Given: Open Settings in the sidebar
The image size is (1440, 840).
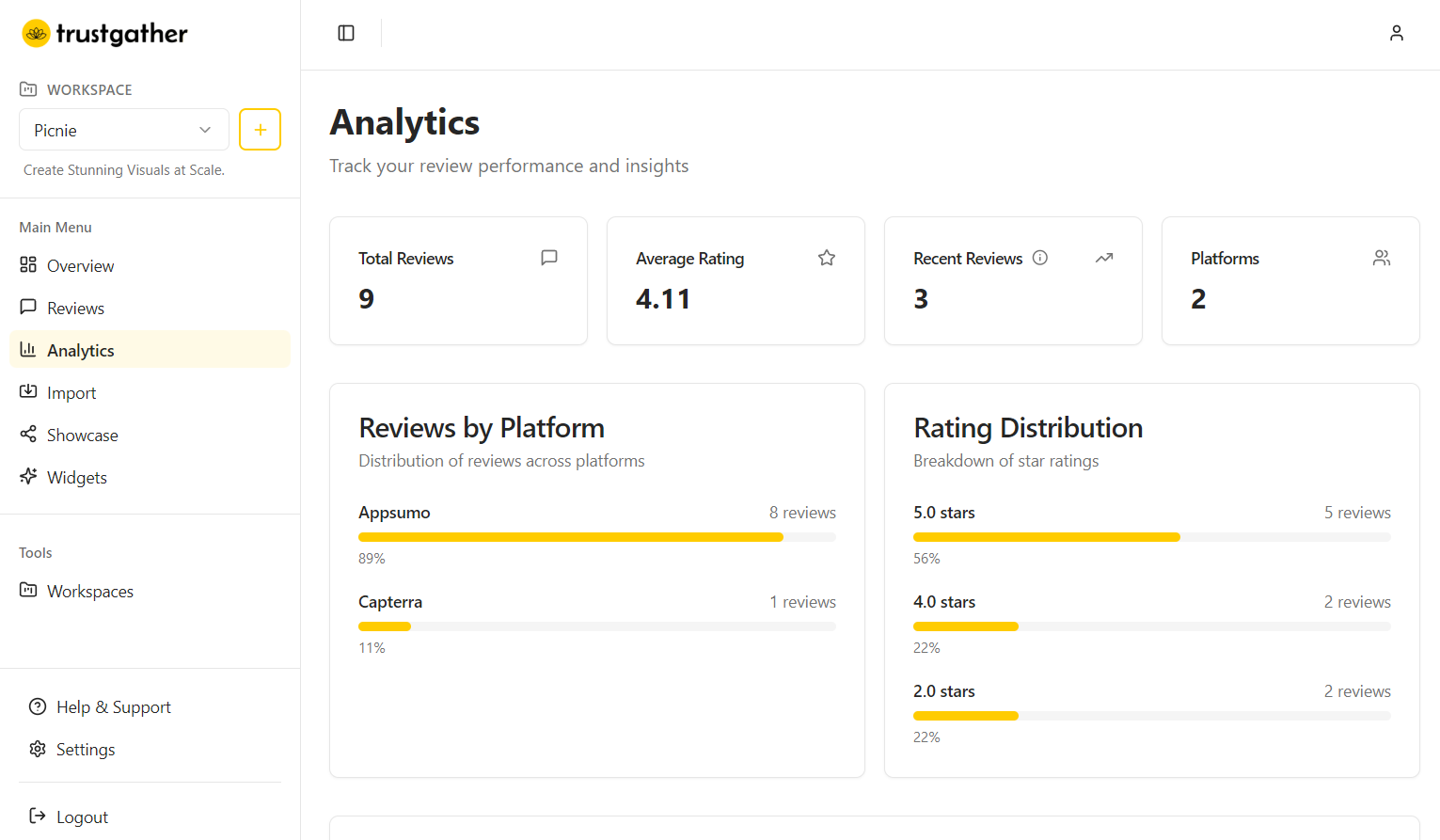Looking at the screenshot, I should (x=85, y=750).
